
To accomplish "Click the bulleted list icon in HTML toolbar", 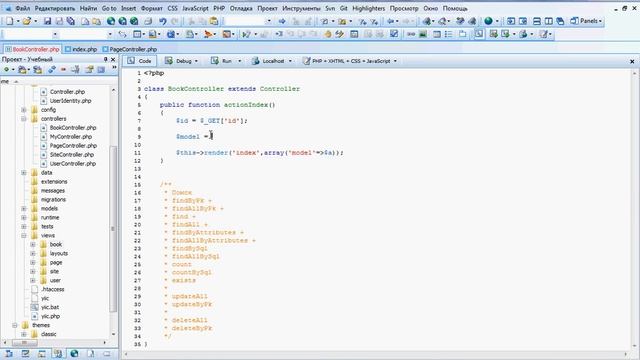I will 449,34.
